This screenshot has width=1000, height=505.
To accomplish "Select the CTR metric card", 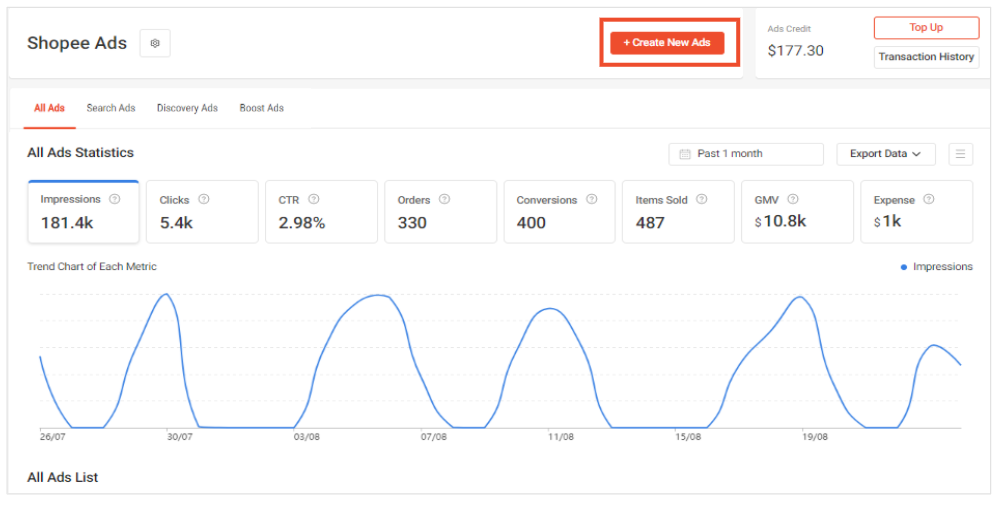I will point(321,212).
